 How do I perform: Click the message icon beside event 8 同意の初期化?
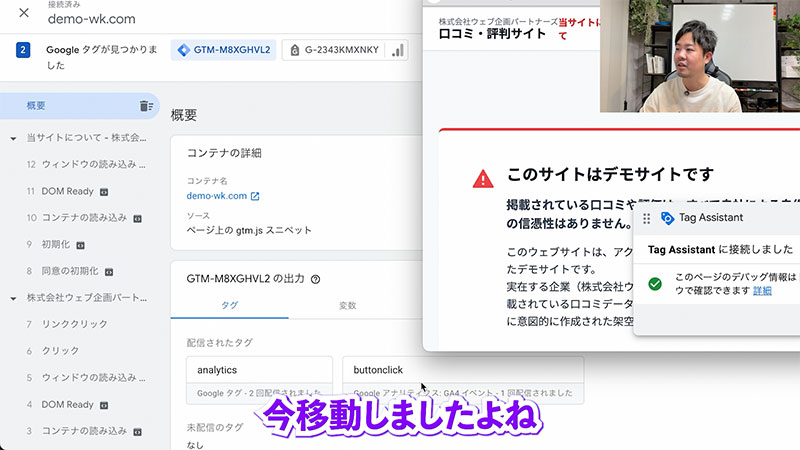[x=109, y=272]
